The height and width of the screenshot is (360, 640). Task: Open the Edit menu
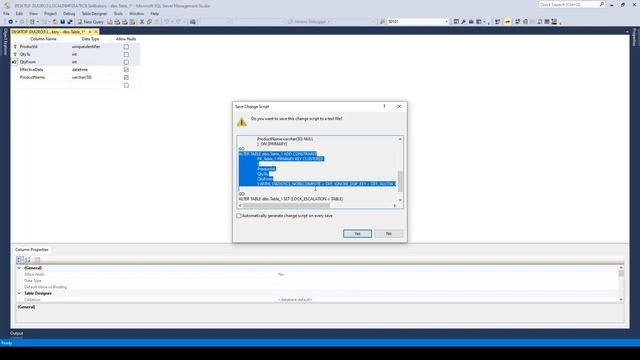click(x=19, y=13)
